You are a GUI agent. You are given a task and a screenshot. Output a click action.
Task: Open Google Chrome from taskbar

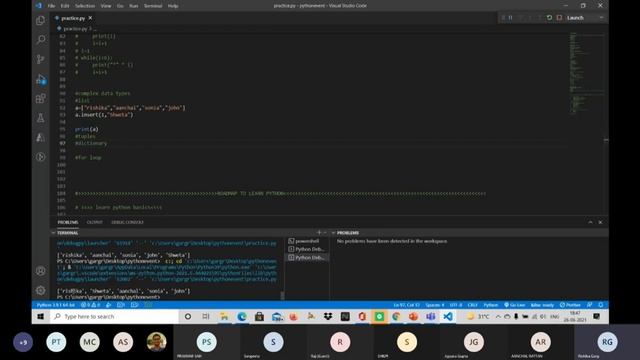[x=396, y=316]
